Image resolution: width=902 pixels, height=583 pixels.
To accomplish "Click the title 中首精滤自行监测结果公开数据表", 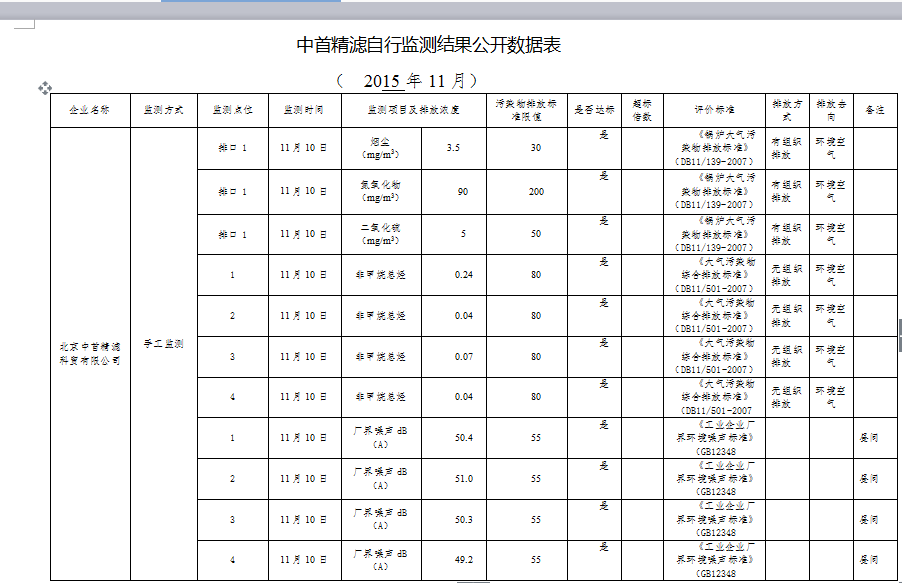I will [x=429, y=45].
